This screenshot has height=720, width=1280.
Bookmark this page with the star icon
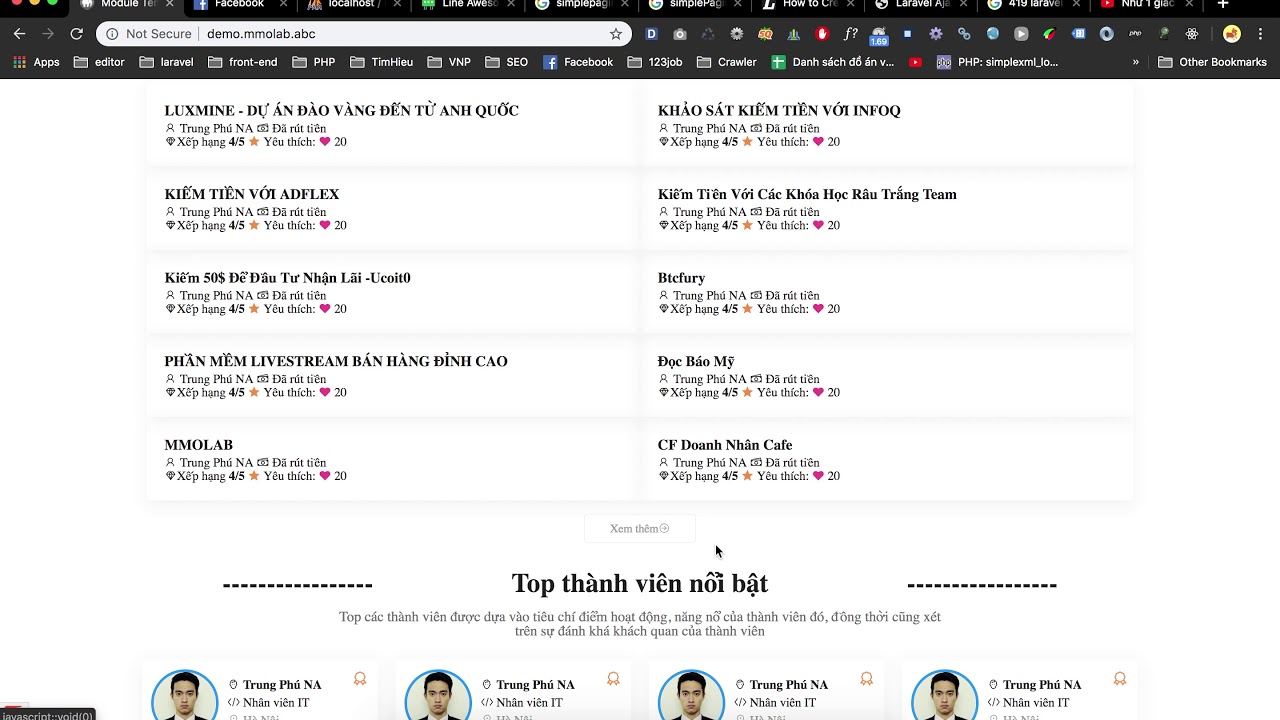(x=616, y=34)
